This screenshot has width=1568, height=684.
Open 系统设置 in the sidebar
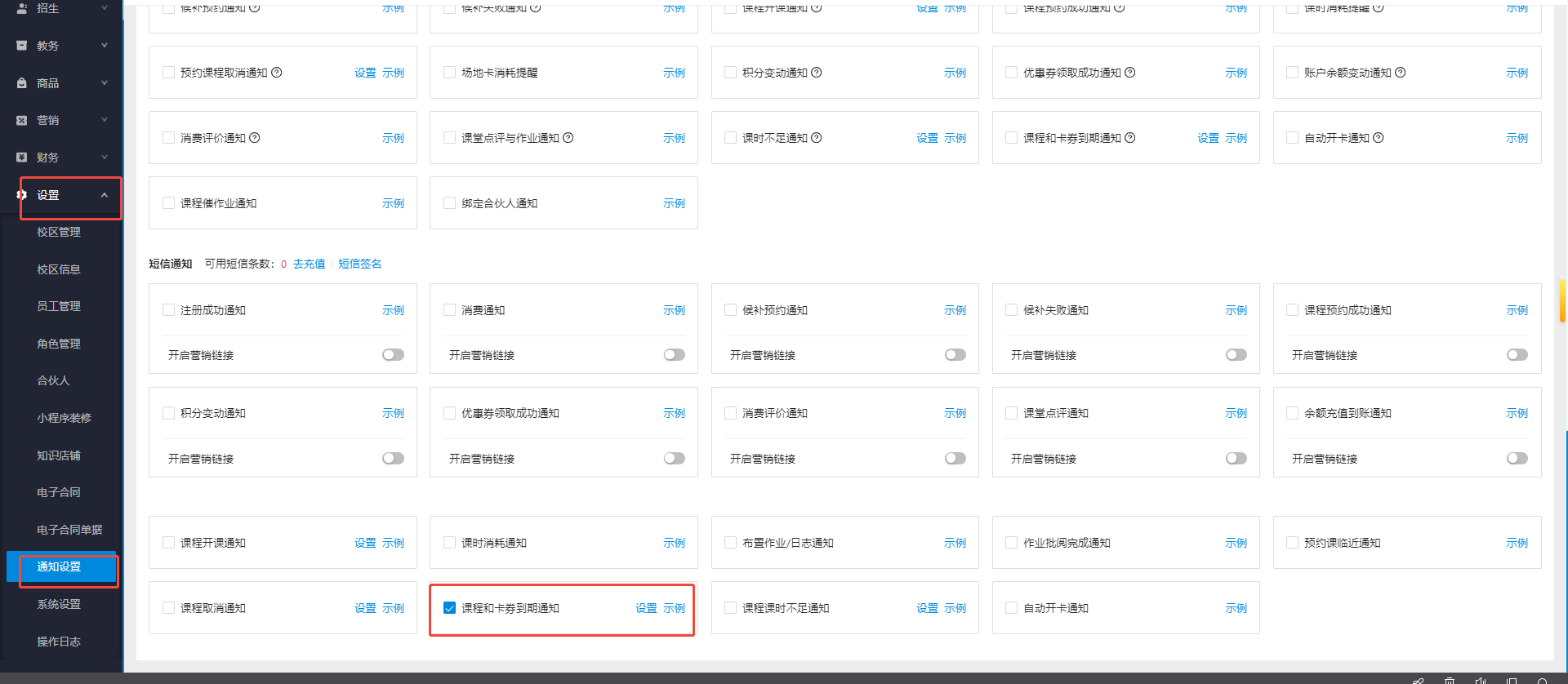pyautogui.click(x=59, y=604)
